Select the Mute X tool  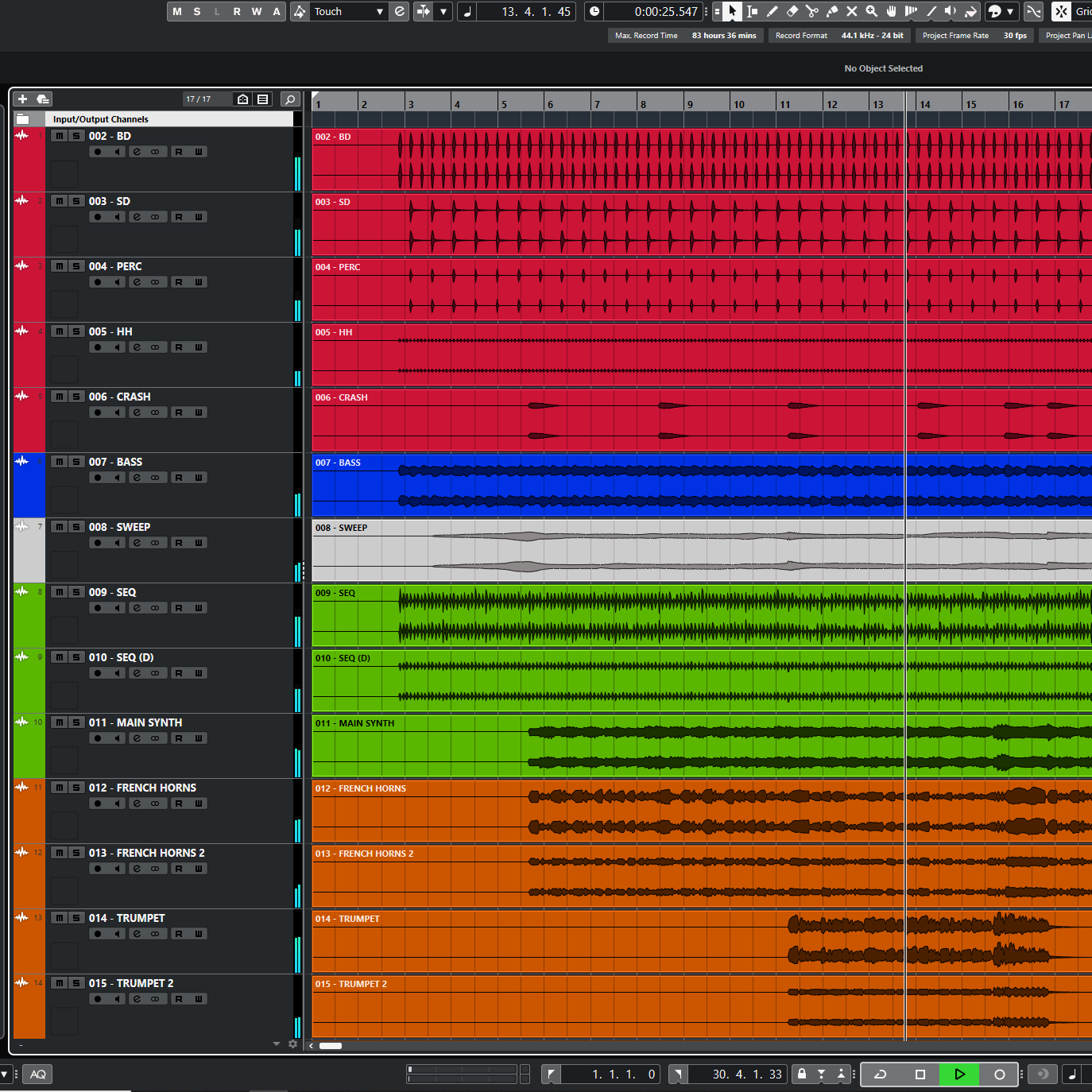click(x=851, y=11)
